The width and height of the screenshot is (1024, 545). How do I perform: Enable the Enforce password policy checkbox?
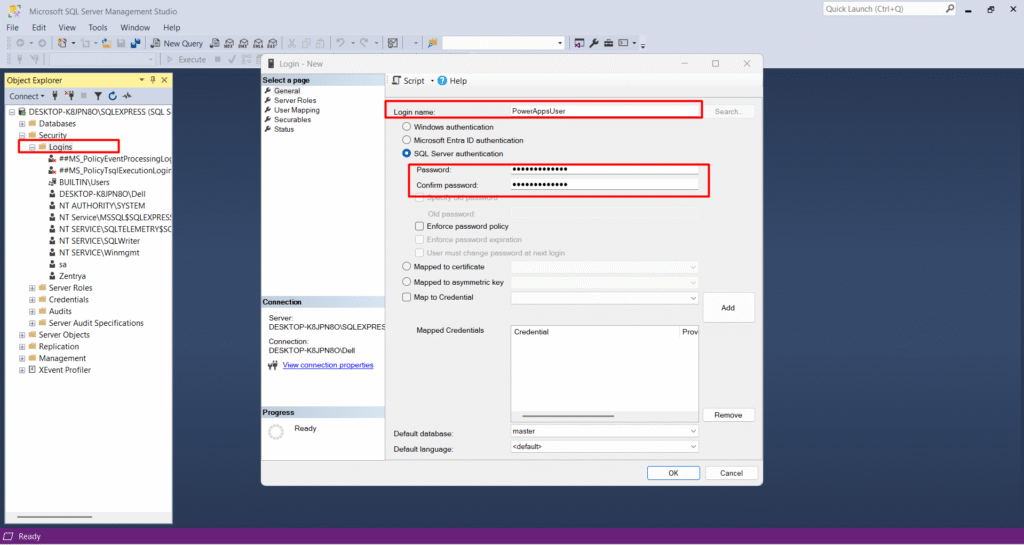click(x=419, y=227)
